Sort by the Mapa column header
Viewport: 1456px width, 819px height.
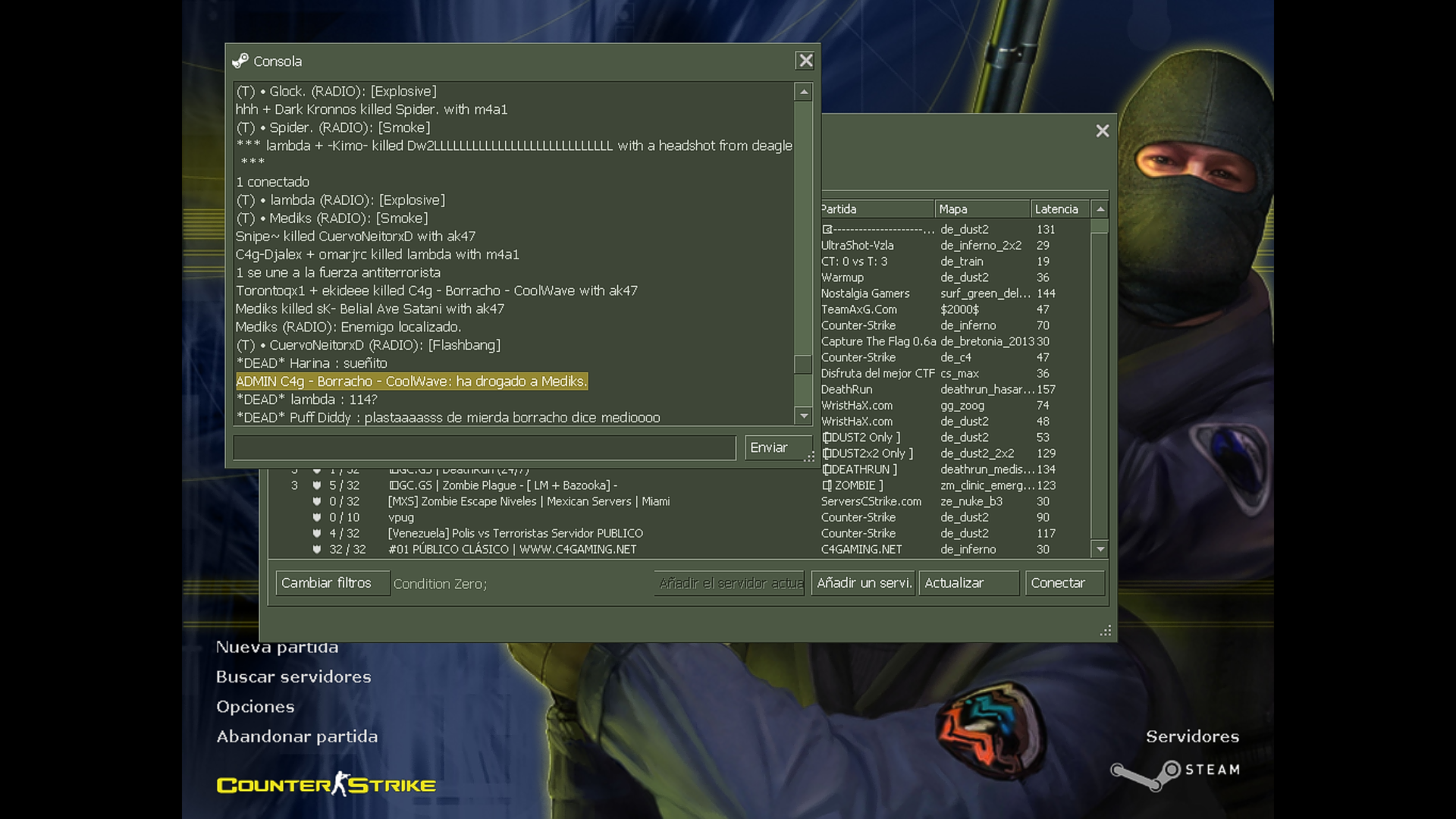[x=983, y=209]
